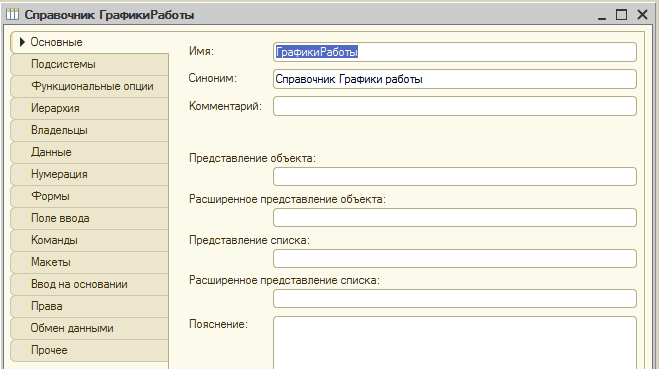Click the Представление объекта field
The height and width of the screenshot is (369, 659).
(455, 177)
